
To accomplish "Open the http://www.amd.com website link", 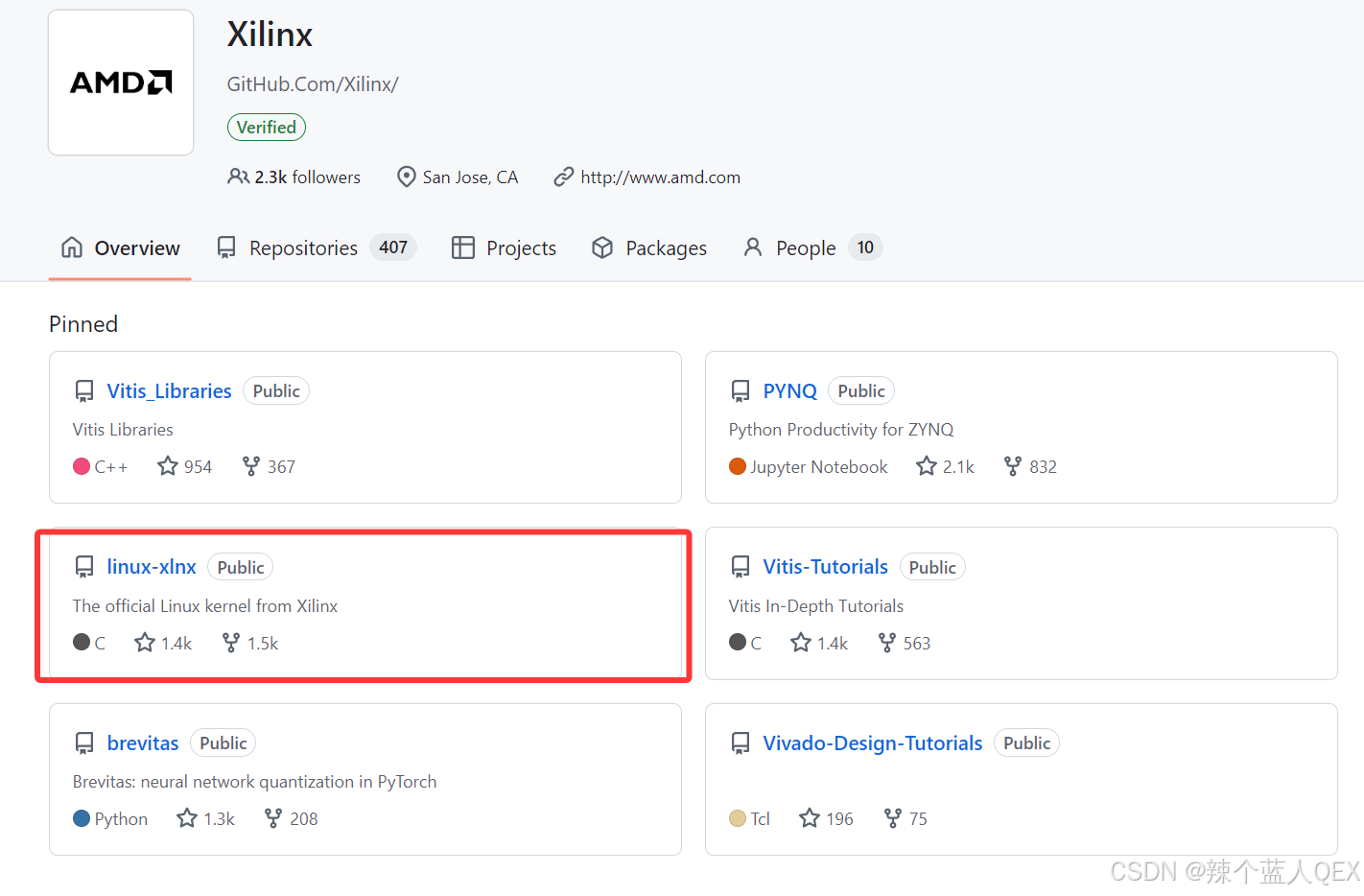I will click(660, 177).
